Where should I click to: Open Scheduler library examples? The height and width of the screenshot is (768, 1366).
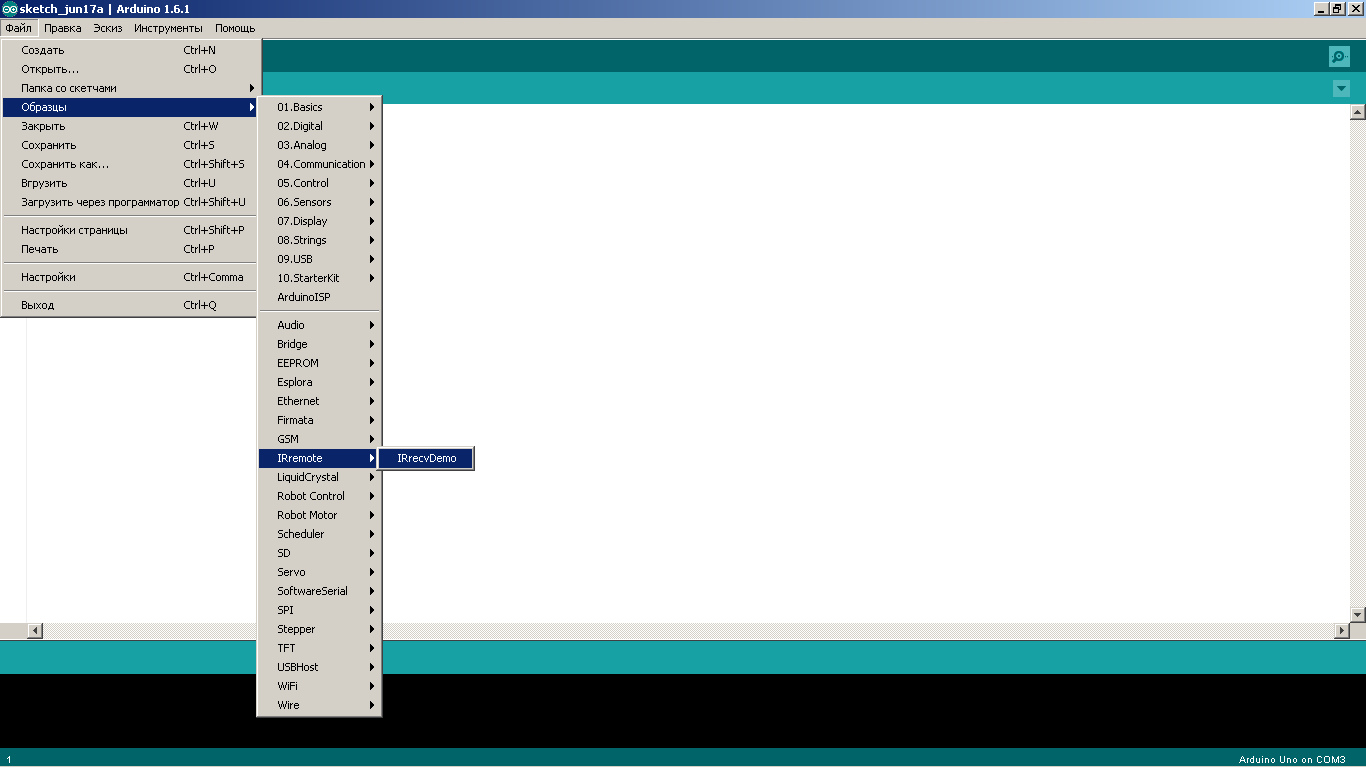click(x=319, y=534)
